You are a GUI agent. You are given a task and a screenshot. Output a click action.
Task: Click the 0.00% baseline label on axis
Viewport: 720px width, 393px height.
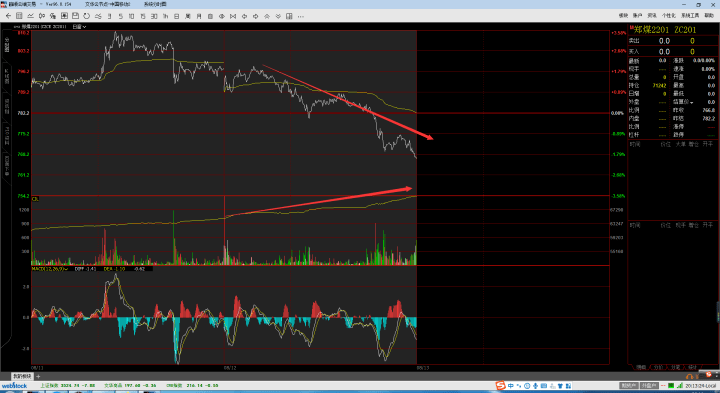(617, 113)
